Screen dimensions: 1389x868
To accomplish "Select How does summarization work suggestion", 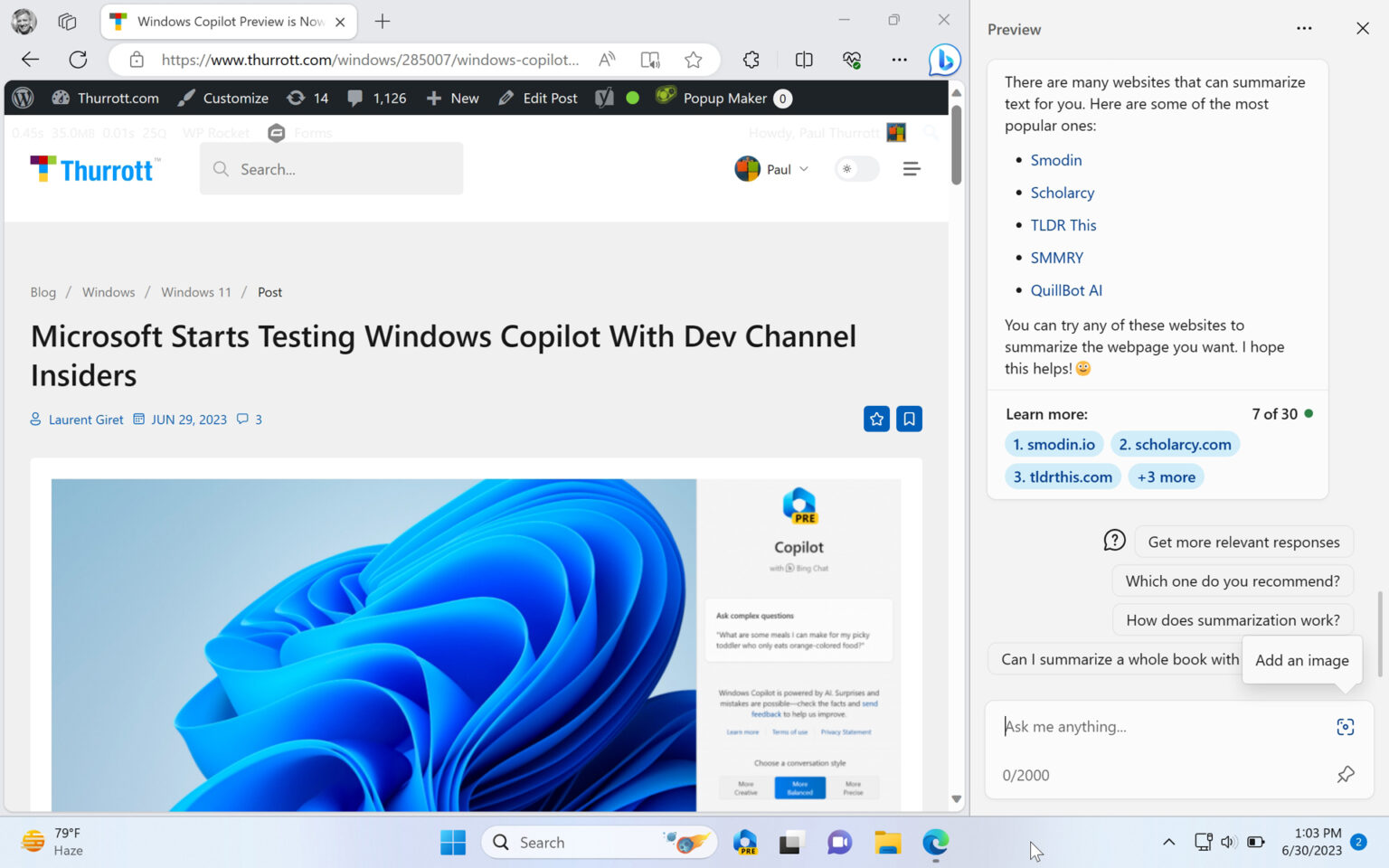I will pyautogui.click(x=1233, y=619).
